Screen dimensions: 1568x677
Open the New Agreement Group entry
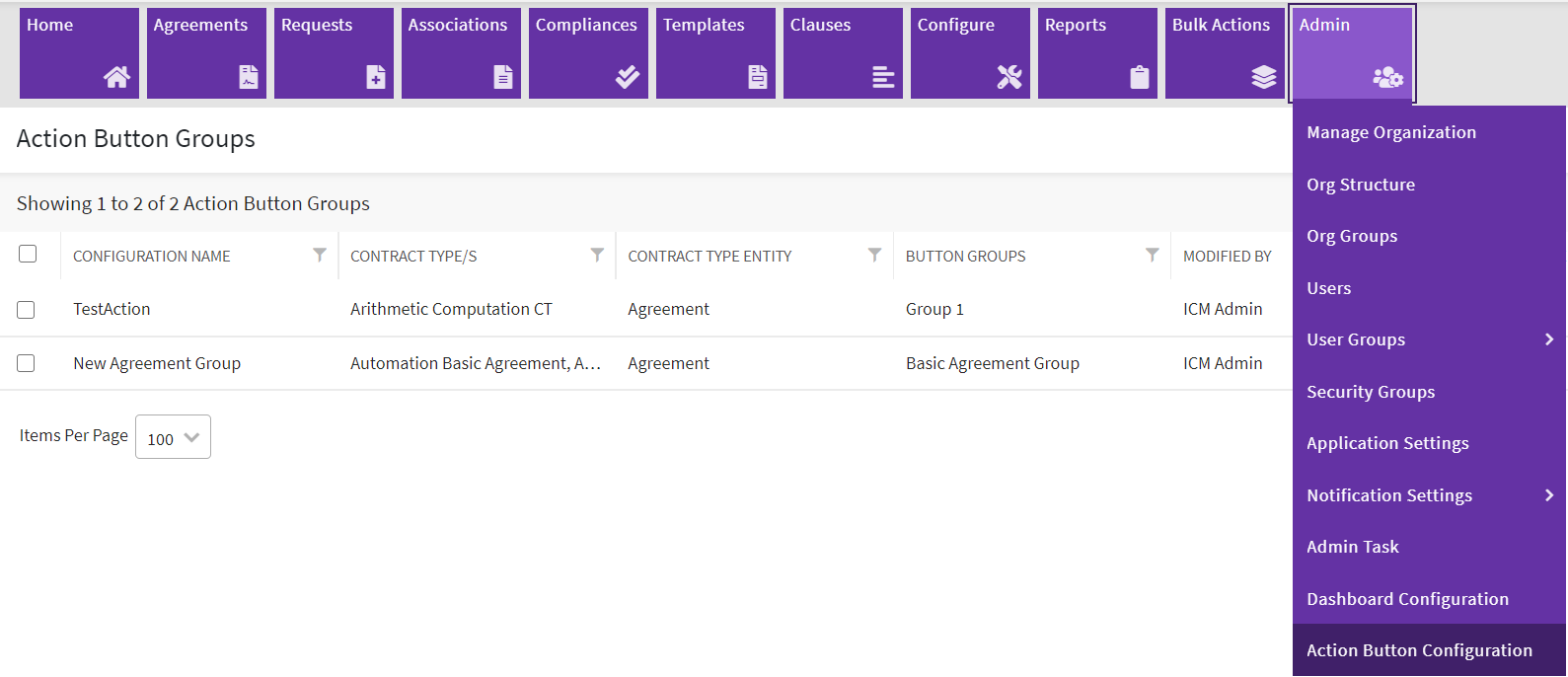tap(157, 363)
